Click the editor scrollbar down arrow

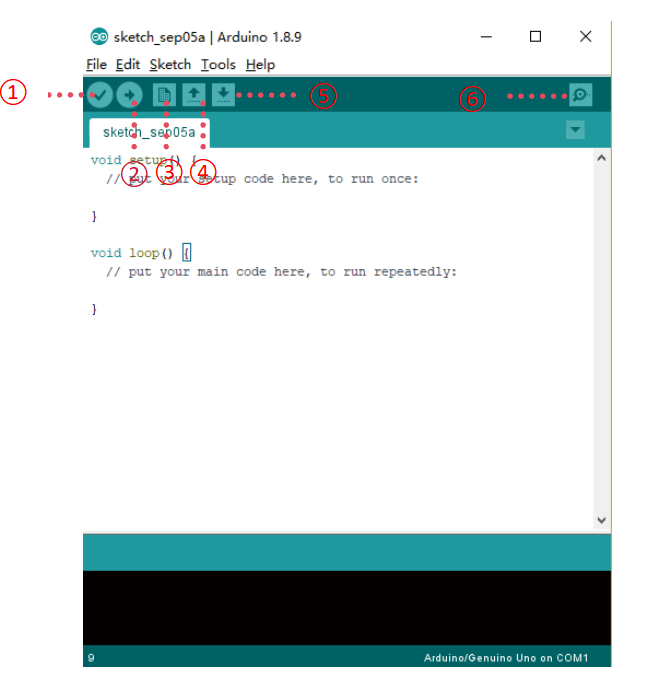601,520
